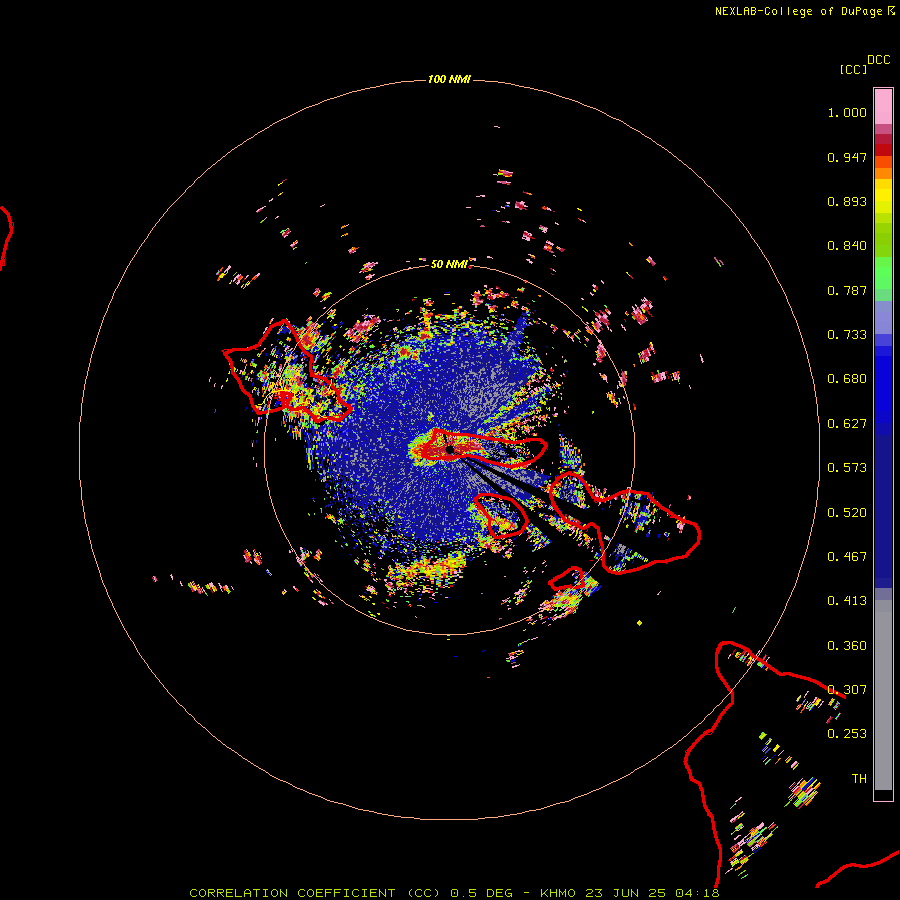Image resolution: width=900 pixels, height=900 pixels.
Task: Click the 0.840 scale value
Action: pyautogui.click(x=847, y=246)
